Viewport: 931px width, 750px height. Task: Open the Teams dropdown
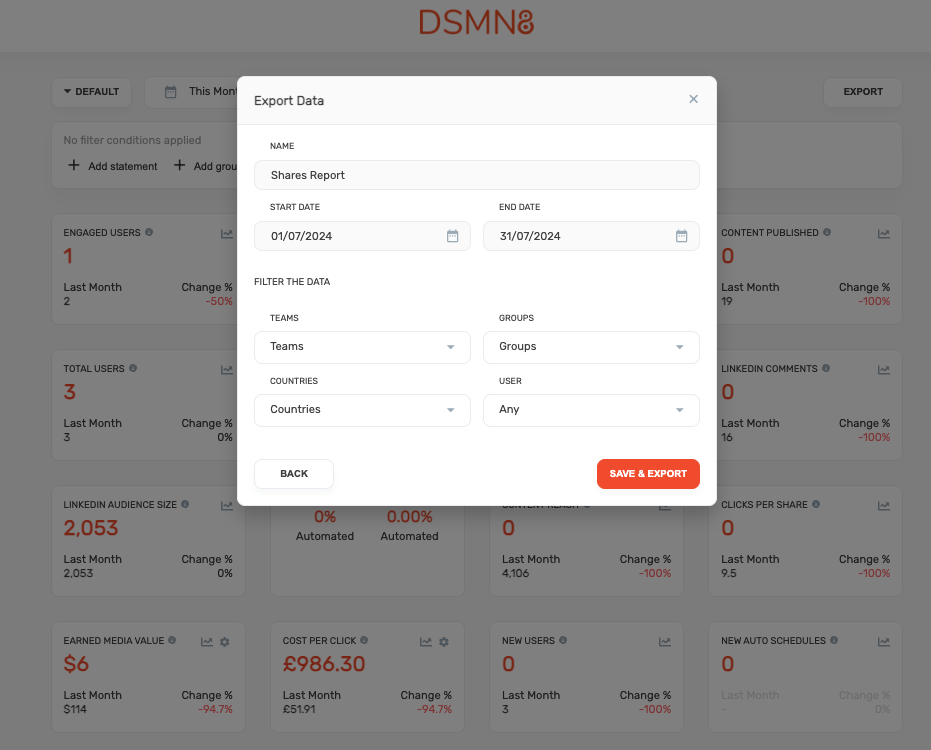[362, 347]
